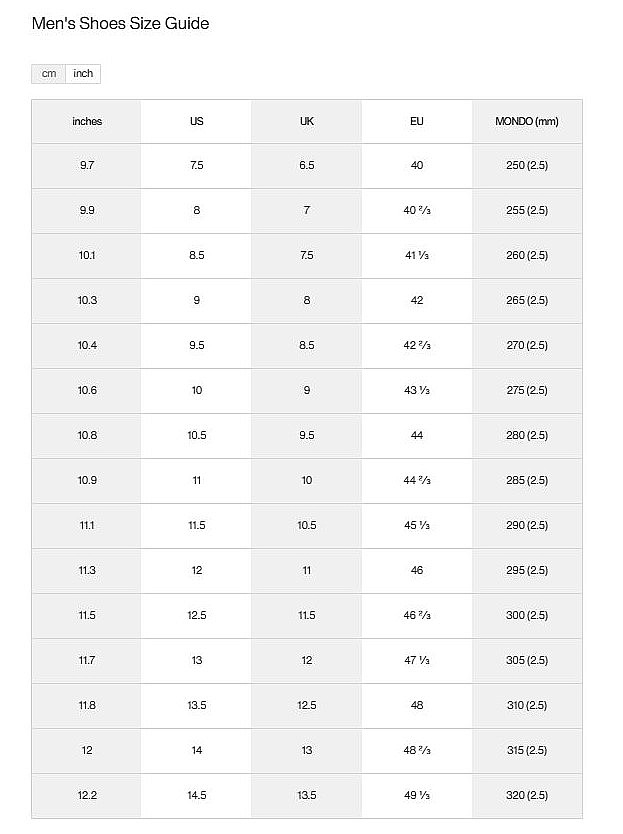This screenshot has width=623, height=834.
Task: Click the US column header
Action: [196, 121]
